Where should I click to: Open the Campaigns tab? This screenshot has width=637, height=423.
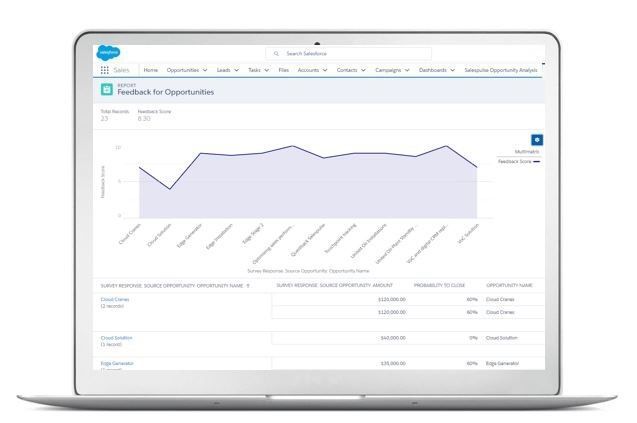[x=388, y=70]
